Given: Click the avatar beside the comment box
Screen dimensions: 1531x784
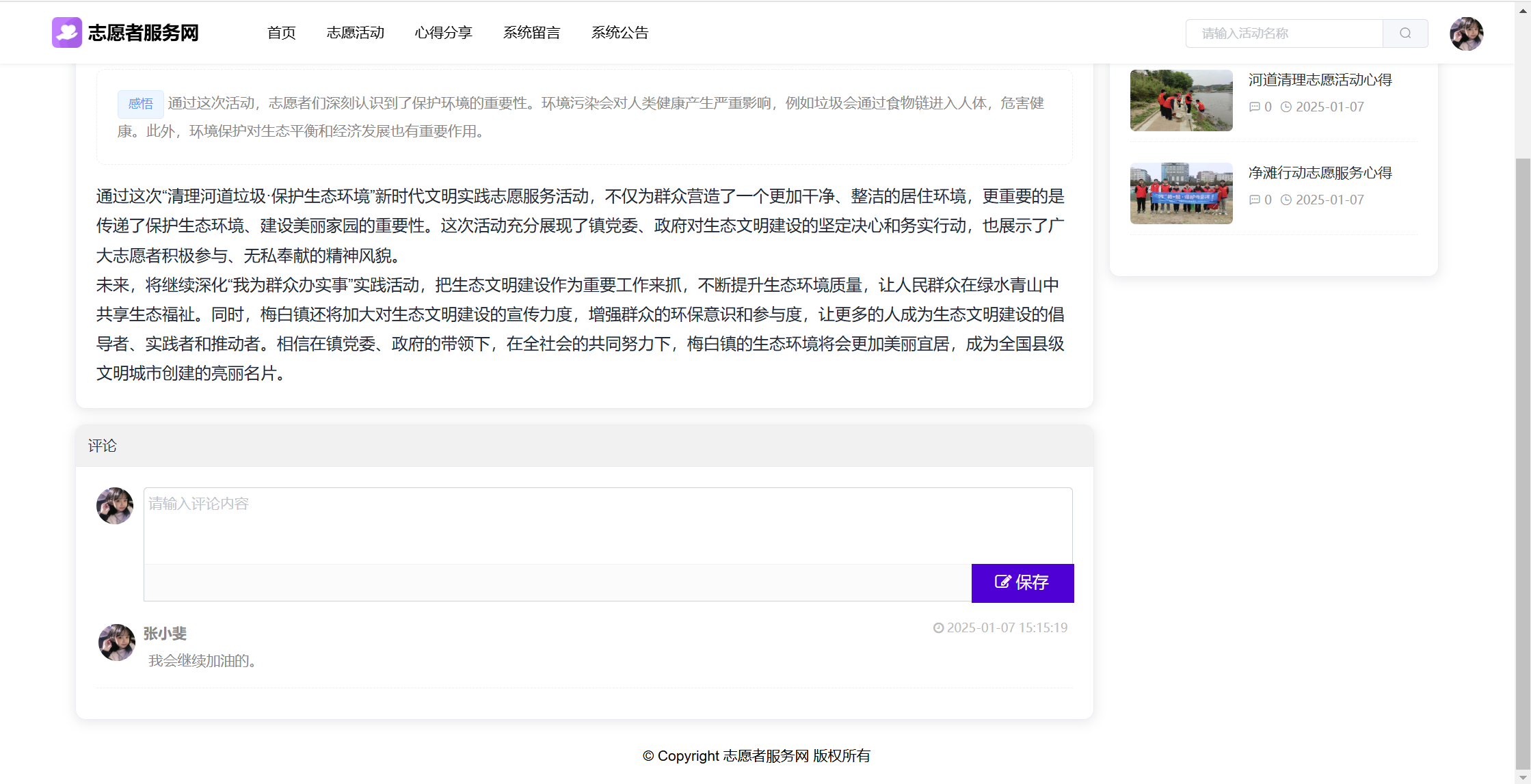Looking at the screenshot, I should pyautogui.click(x=115, y=506).
